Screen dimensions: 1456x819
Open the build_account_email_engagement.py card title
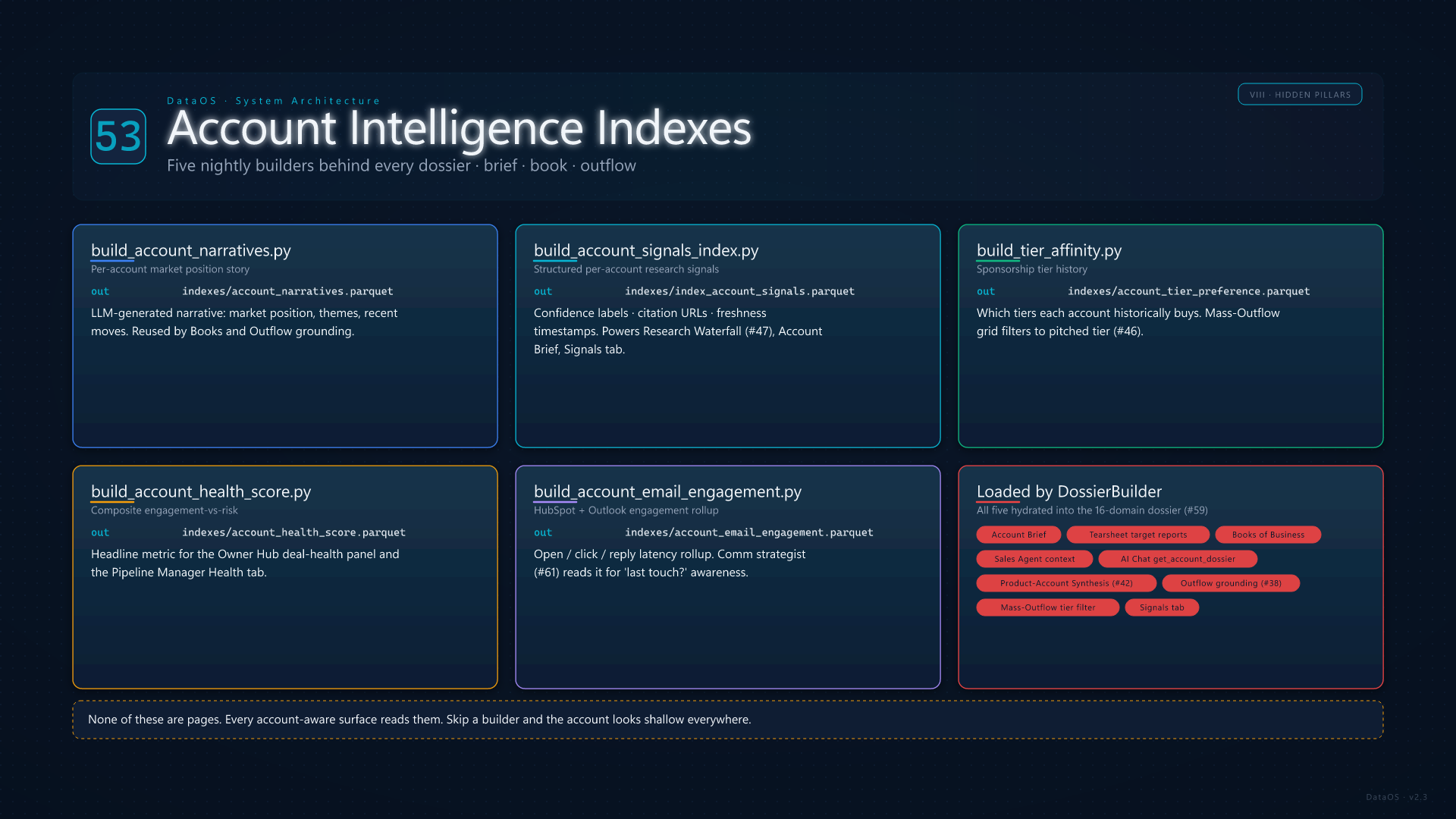667,491
